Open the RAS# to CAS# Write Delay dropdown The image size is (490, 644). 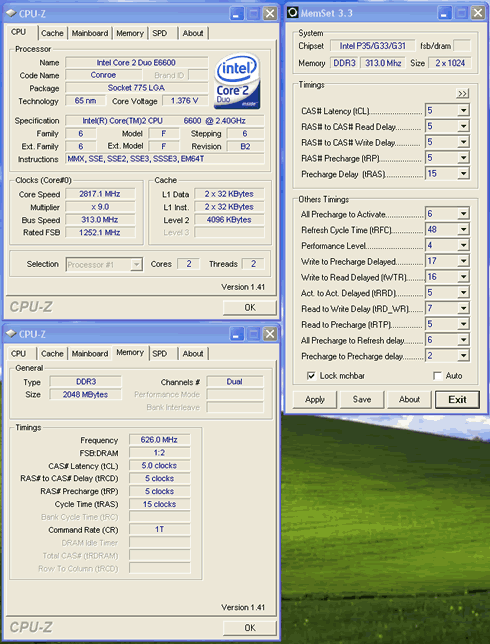pyautogui.click(x=463, y=142)
